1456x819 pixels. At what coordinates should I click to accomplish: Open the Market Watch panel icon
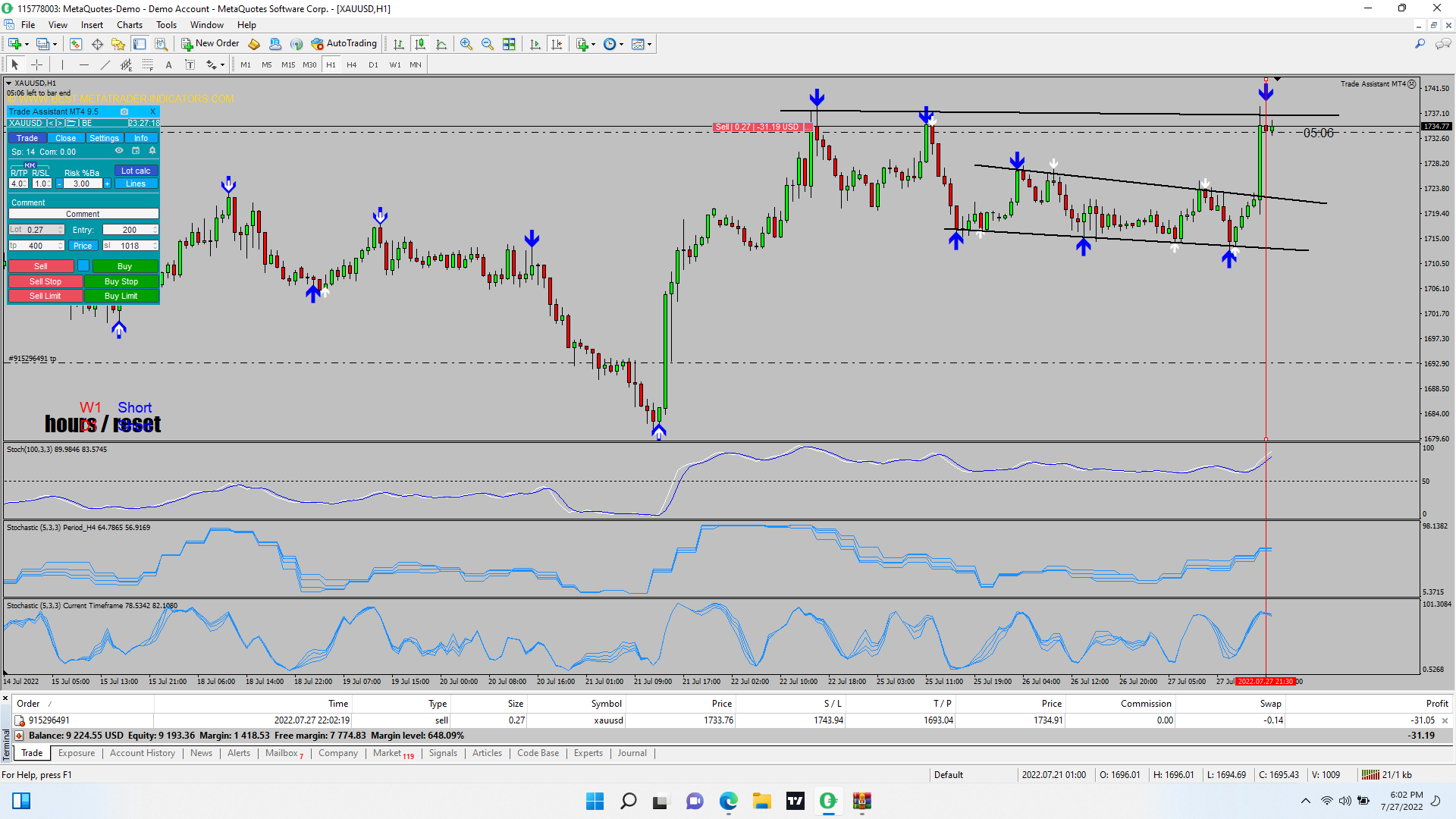tap(75, 44)
